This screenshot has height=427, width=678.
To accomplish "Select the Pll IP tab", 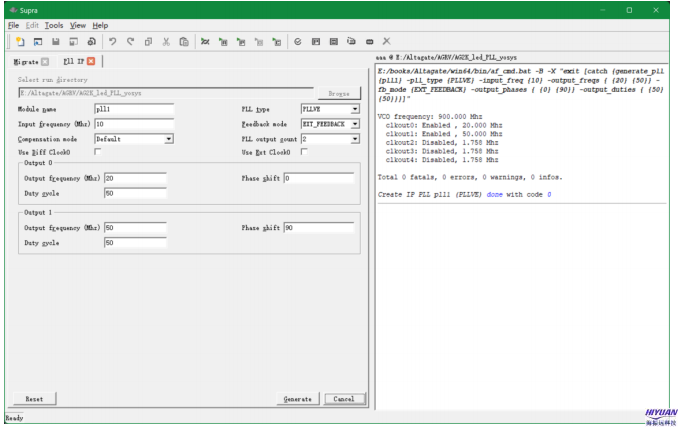I will click(74, 61).
